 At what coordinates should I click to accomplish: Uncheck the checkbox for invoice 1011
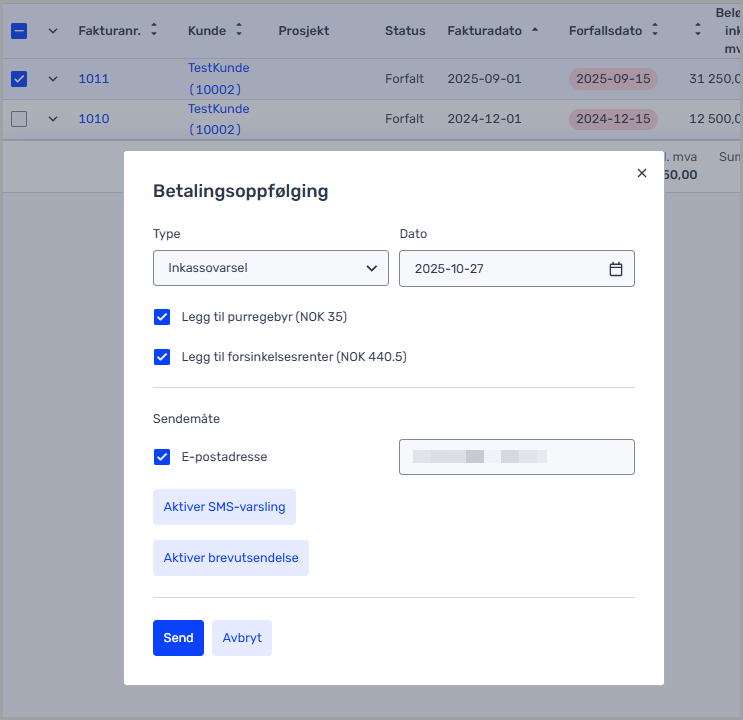pyautogui.click(x=19, y=79)
